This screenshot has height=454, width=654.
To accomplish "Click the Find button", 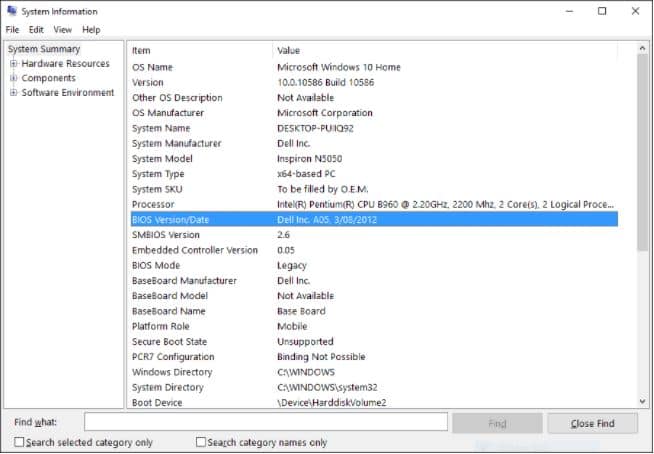I will pos(497,424).
